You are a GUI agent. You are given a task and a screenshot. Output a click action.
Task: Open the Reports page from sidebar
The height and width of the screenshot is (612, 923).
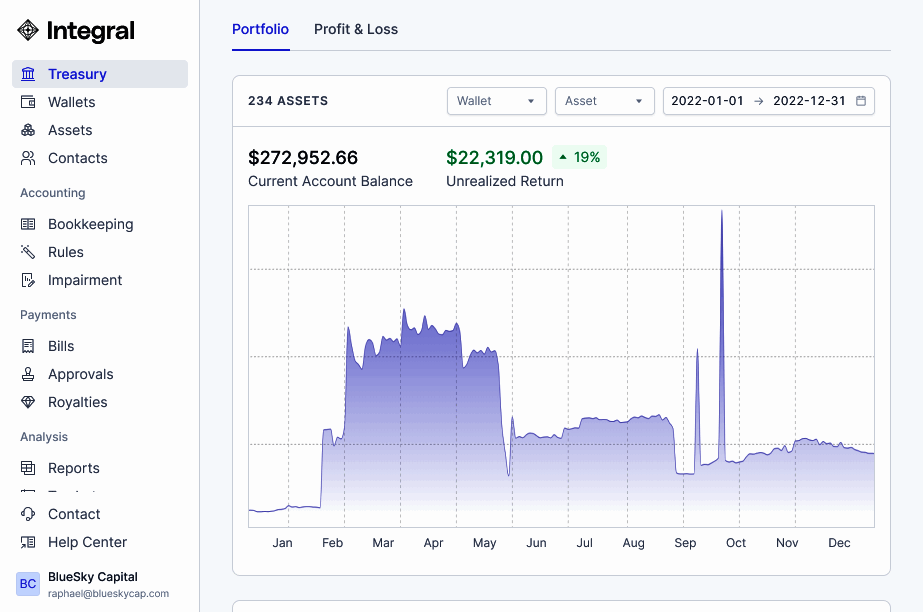tap(74, 468)
